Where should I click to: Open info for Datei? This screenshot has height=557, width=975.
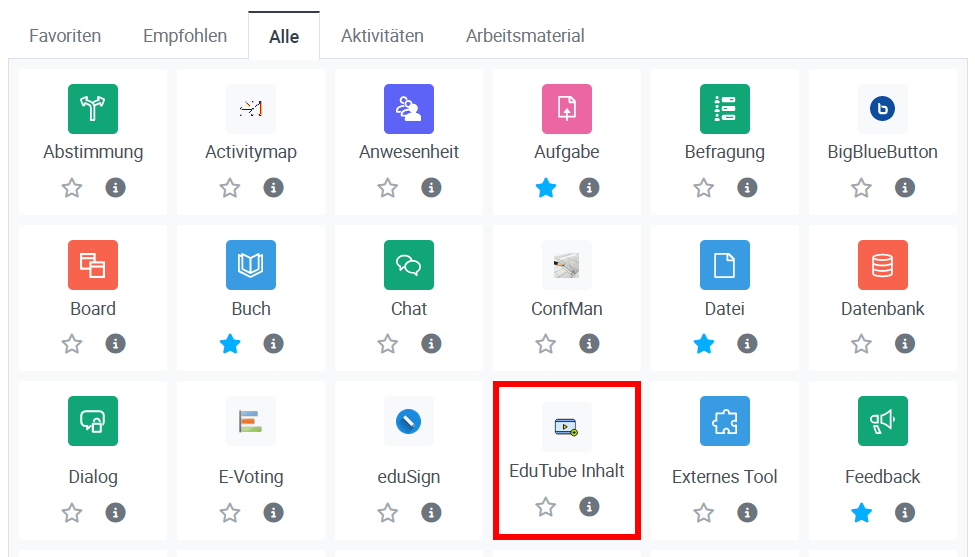(747, 343)
